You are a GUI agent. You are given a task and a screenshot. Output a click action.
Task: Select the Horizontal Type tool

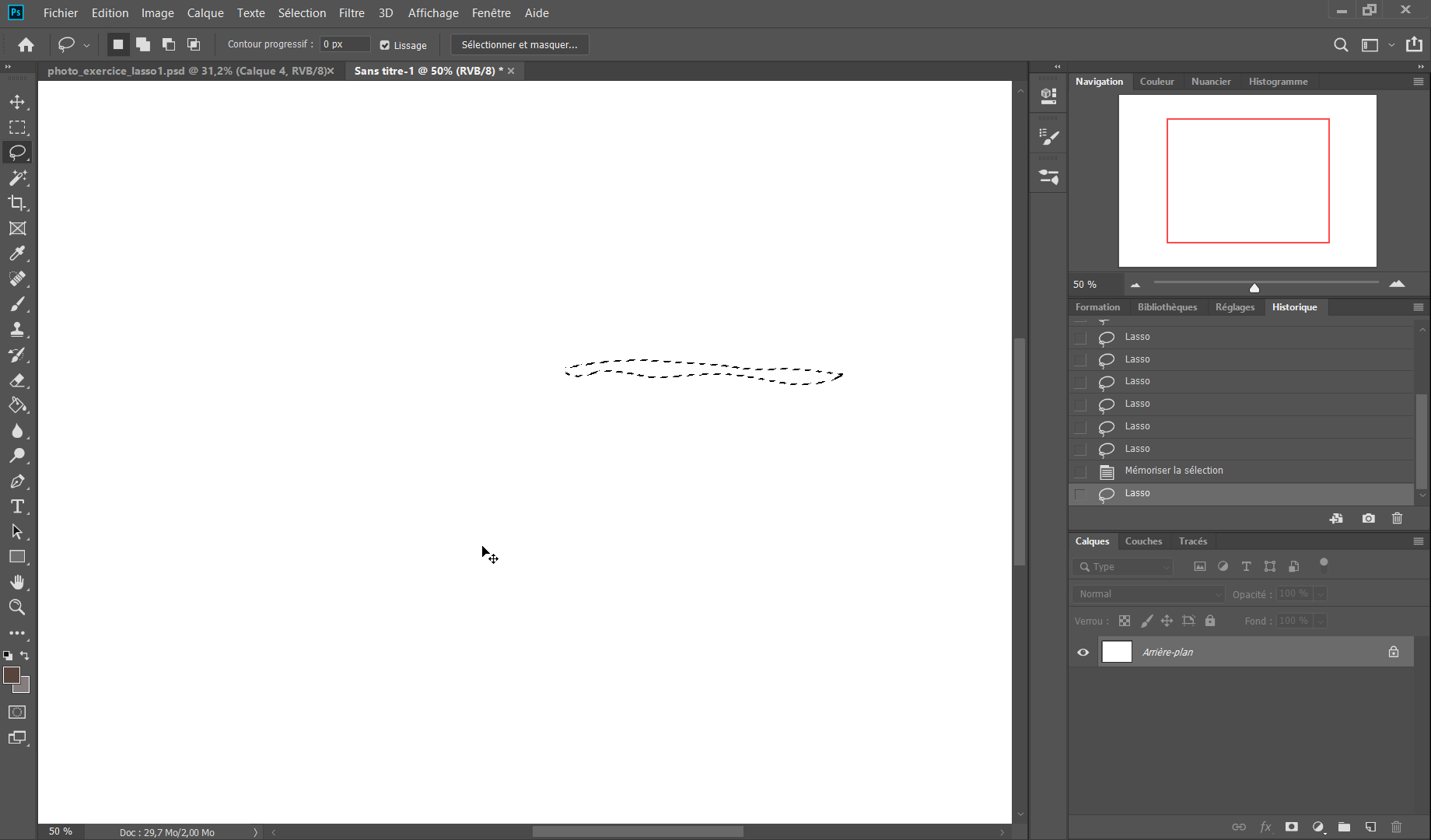(17, 506)
